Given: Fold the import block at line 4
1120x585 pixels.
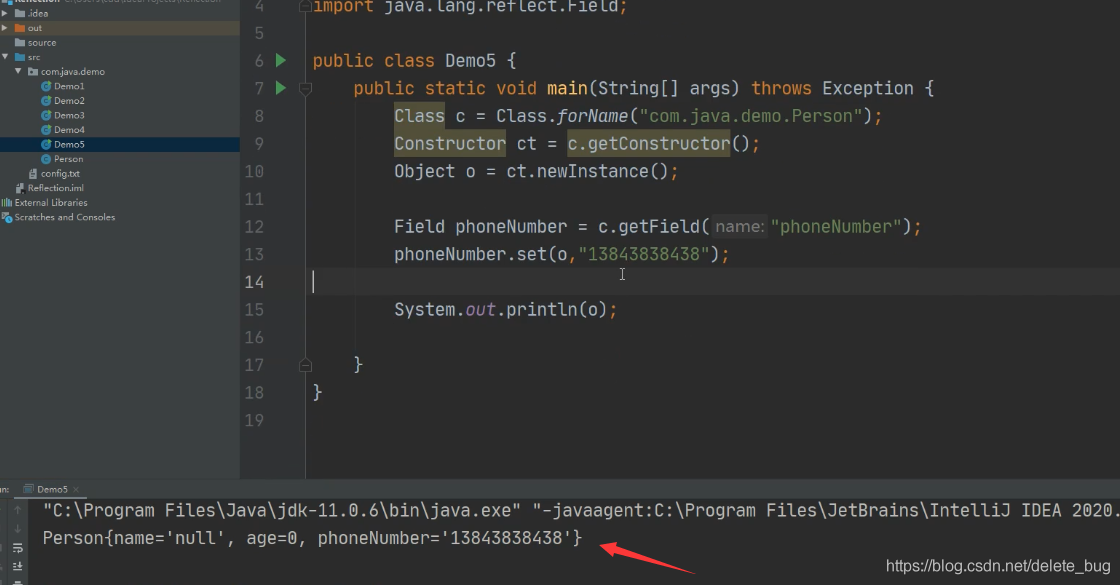Looking at the screenshot, I should click(x=305, y=6).
